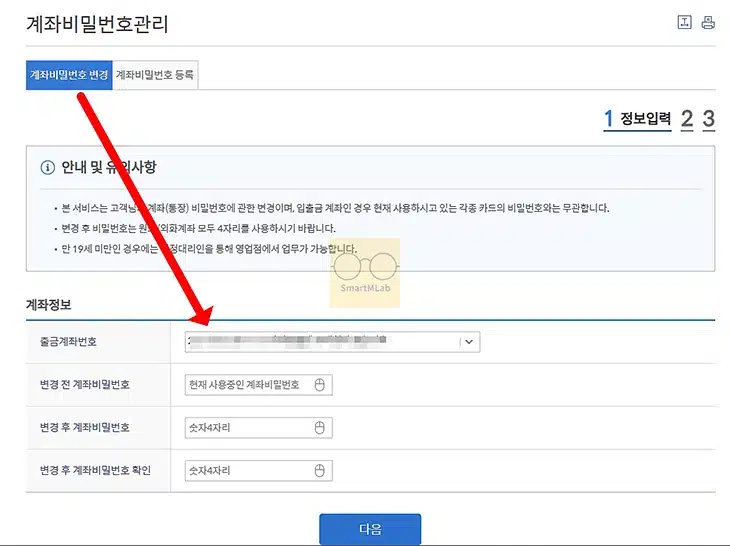Click the 계좌정보 section header
Image resolution: width=730 pixels, height=546 pixels.
(49, 304)
